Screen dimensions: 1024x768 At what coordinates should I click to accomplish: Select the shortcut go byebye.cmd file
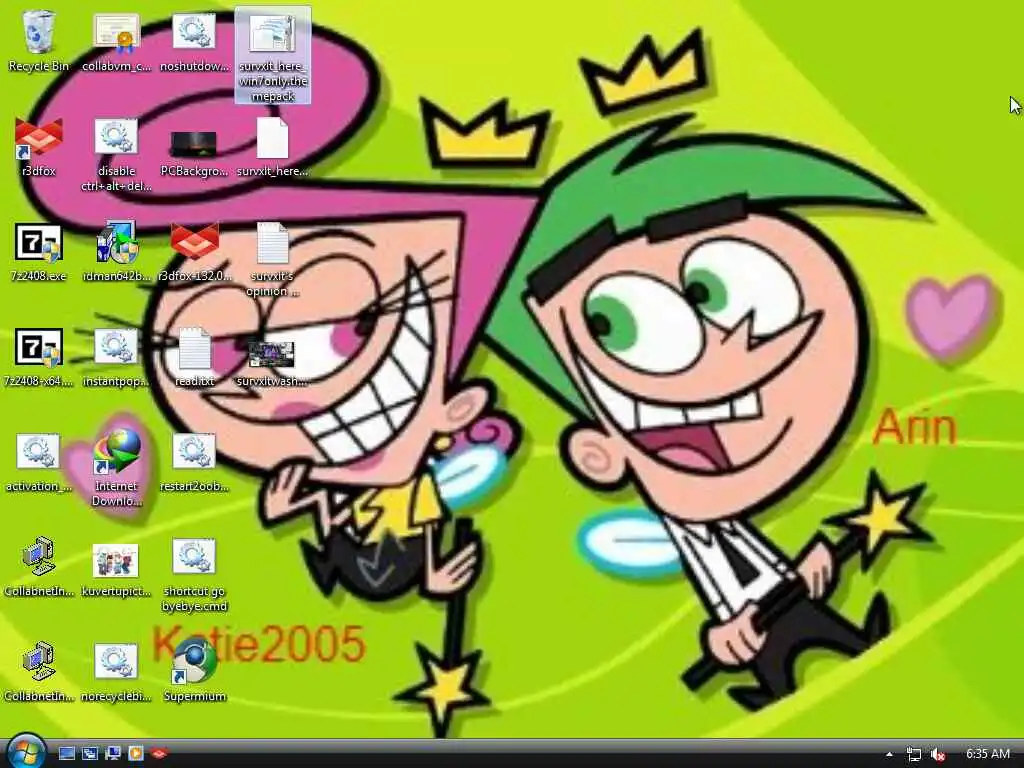point(194,575)
